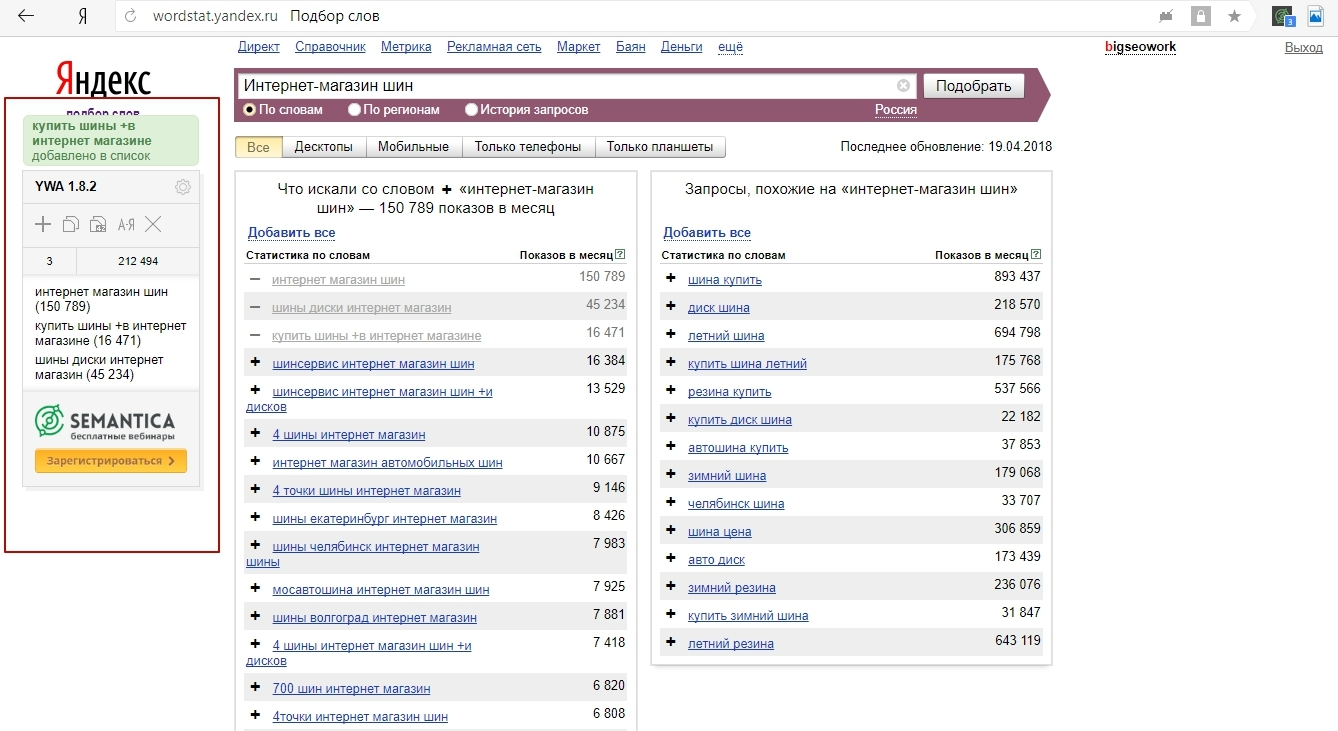Switch to 'Только телефоны' tab
The height and width of the screenshot is (731, 1338).
[528, 147]
